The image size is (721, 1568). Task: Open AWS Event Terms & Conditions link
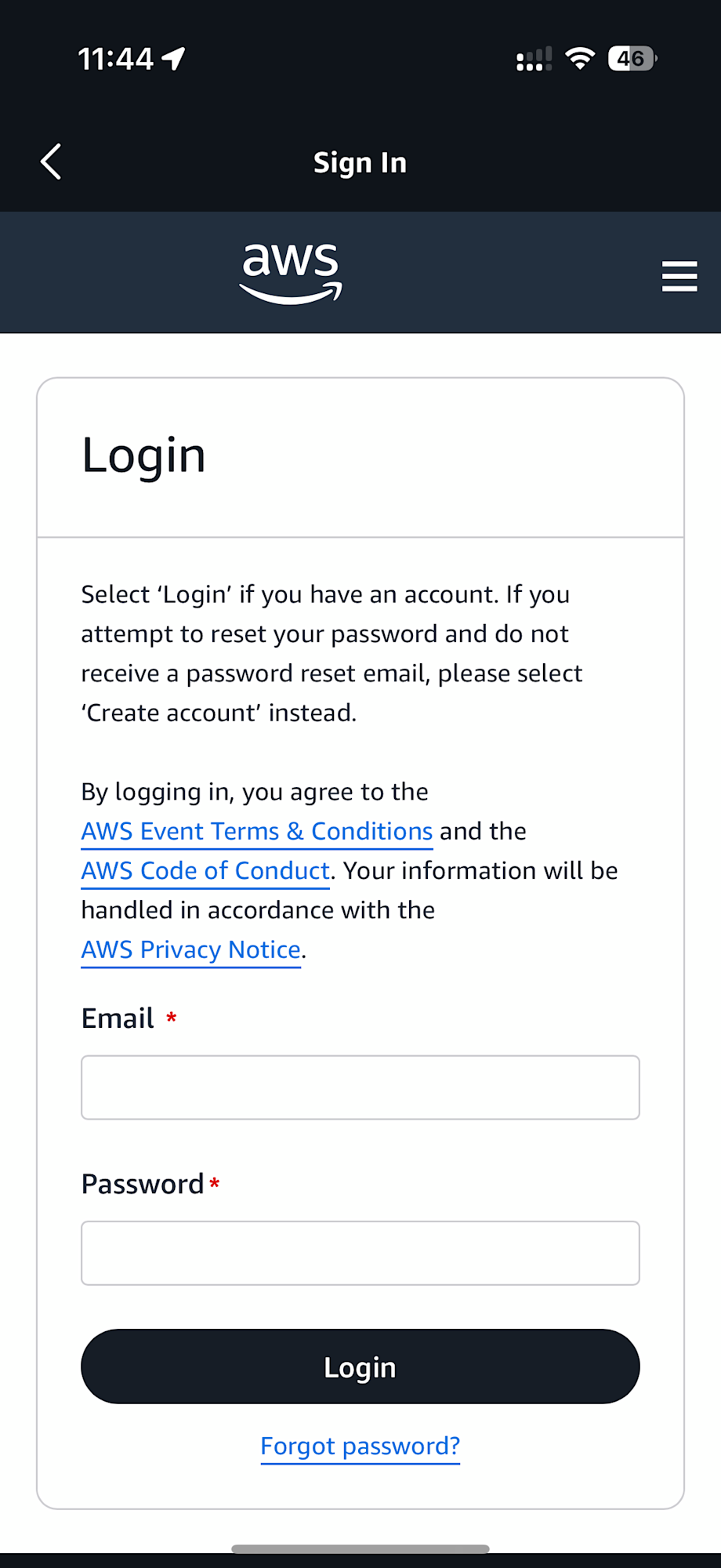[257, 831]
